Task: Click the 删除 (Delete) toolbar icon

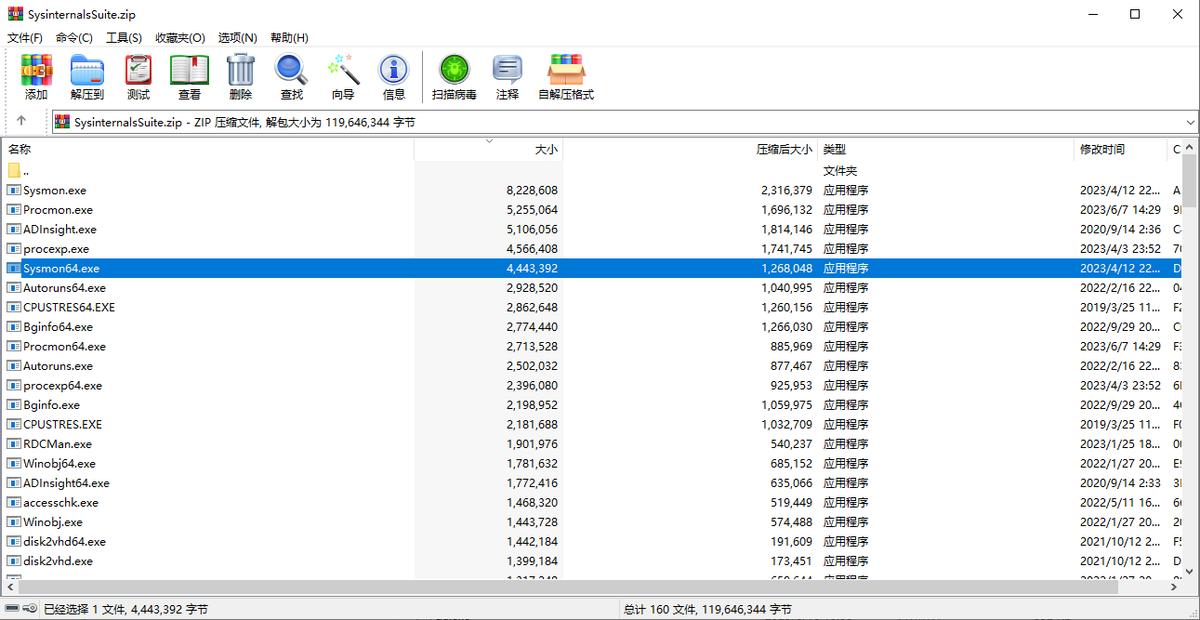Action: coord(240,75)
